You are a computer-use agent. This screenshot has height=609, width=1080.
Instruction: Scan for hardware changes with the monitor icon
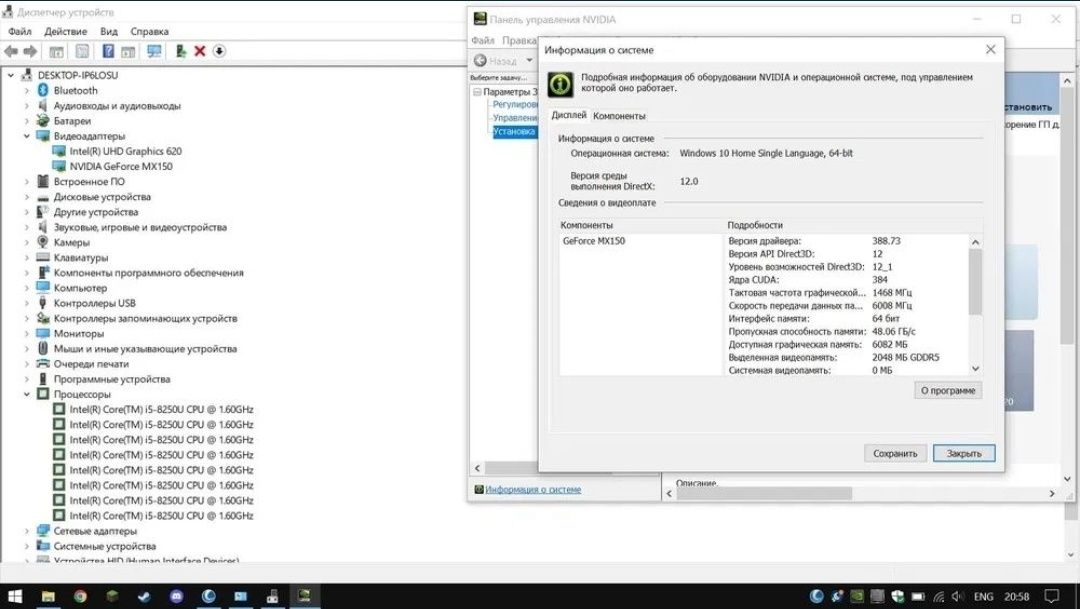154,51
